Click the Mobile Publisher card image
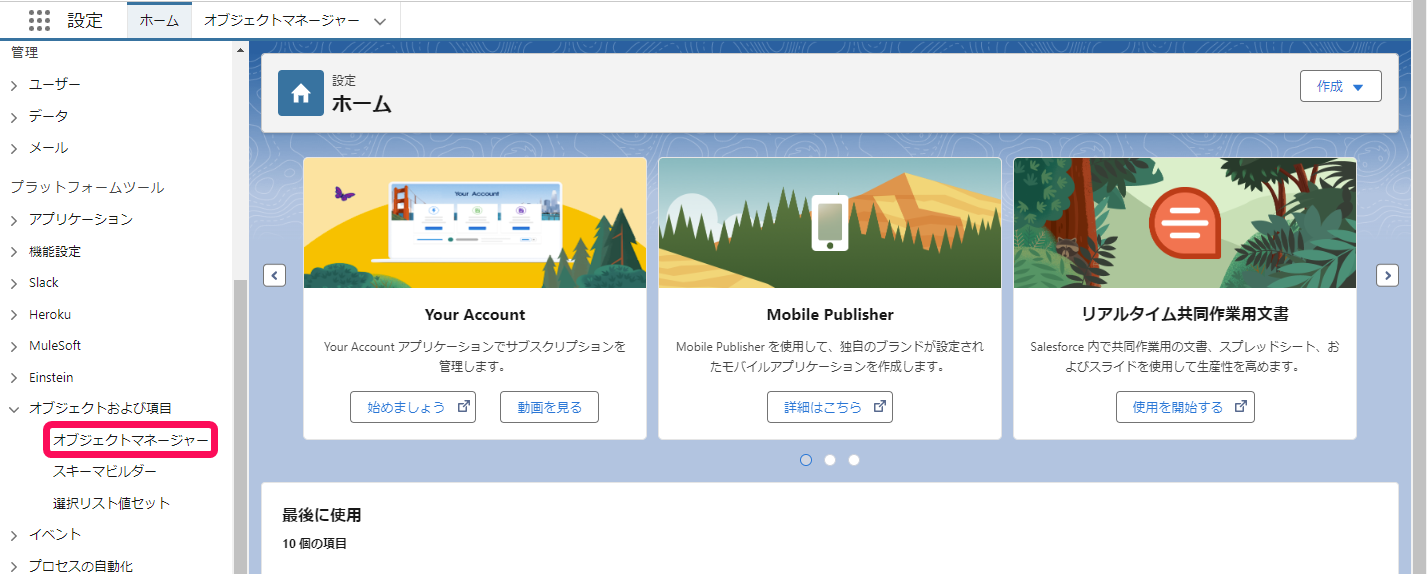The height and width of the screenshot is (574, 1427). [x=830, y=223]
